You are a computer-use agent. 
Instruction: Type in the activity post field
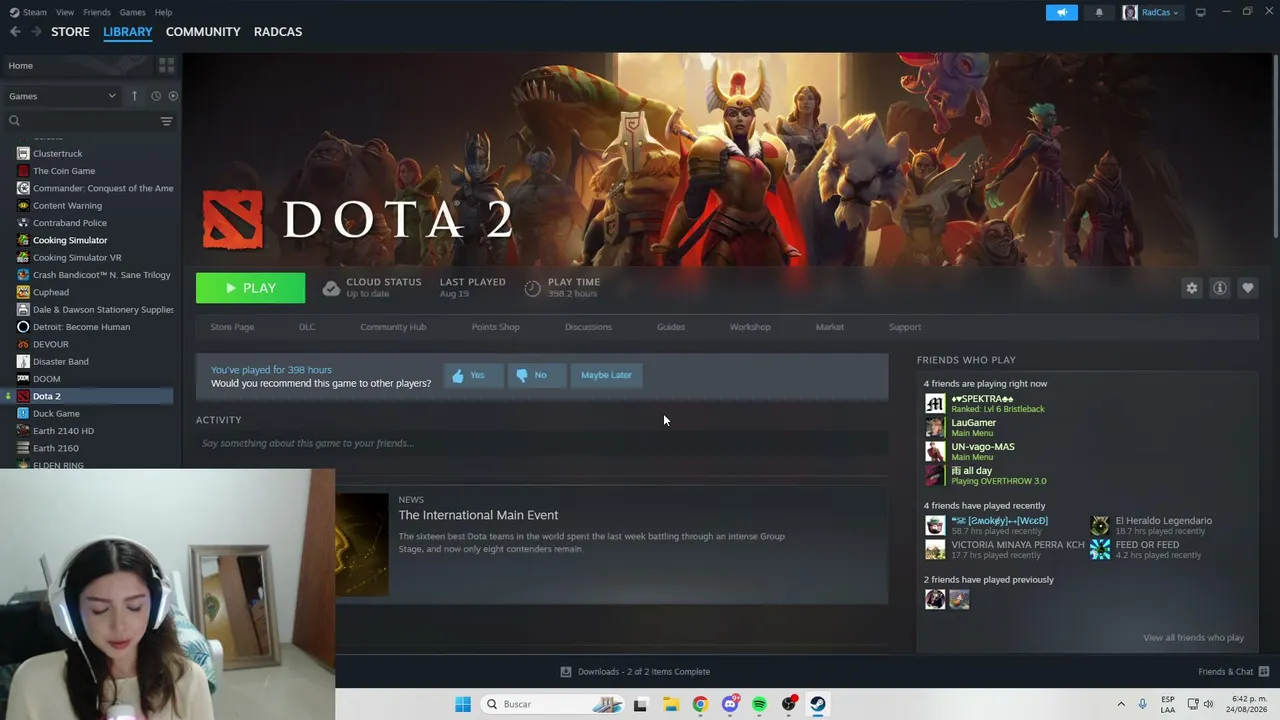pos(542,443)
